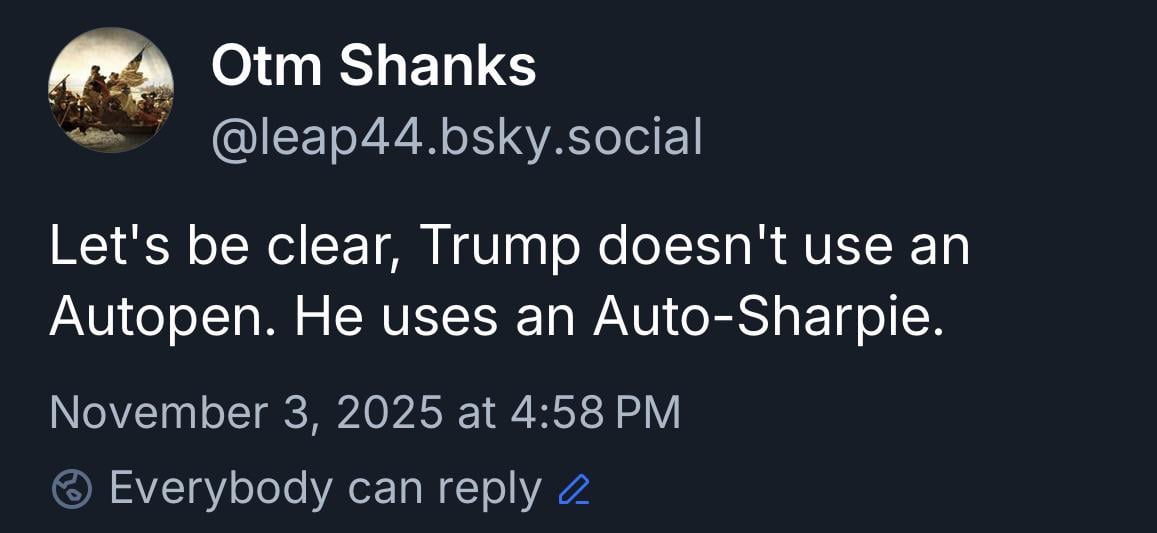Click the word "clear," in the post
The height and width of the screenshot is (533, 1157).
tap(335, 247)
